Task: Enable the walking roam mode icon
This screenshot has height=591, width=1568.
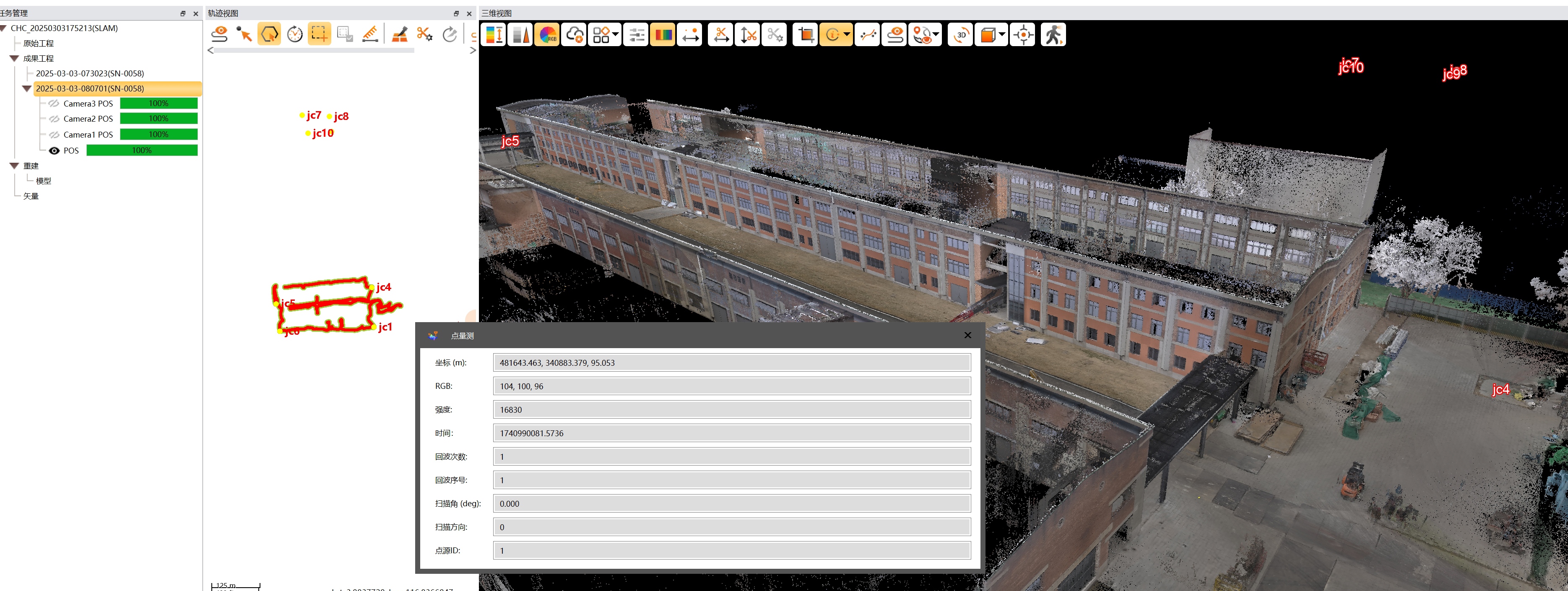Action: tap(1054, 35)
